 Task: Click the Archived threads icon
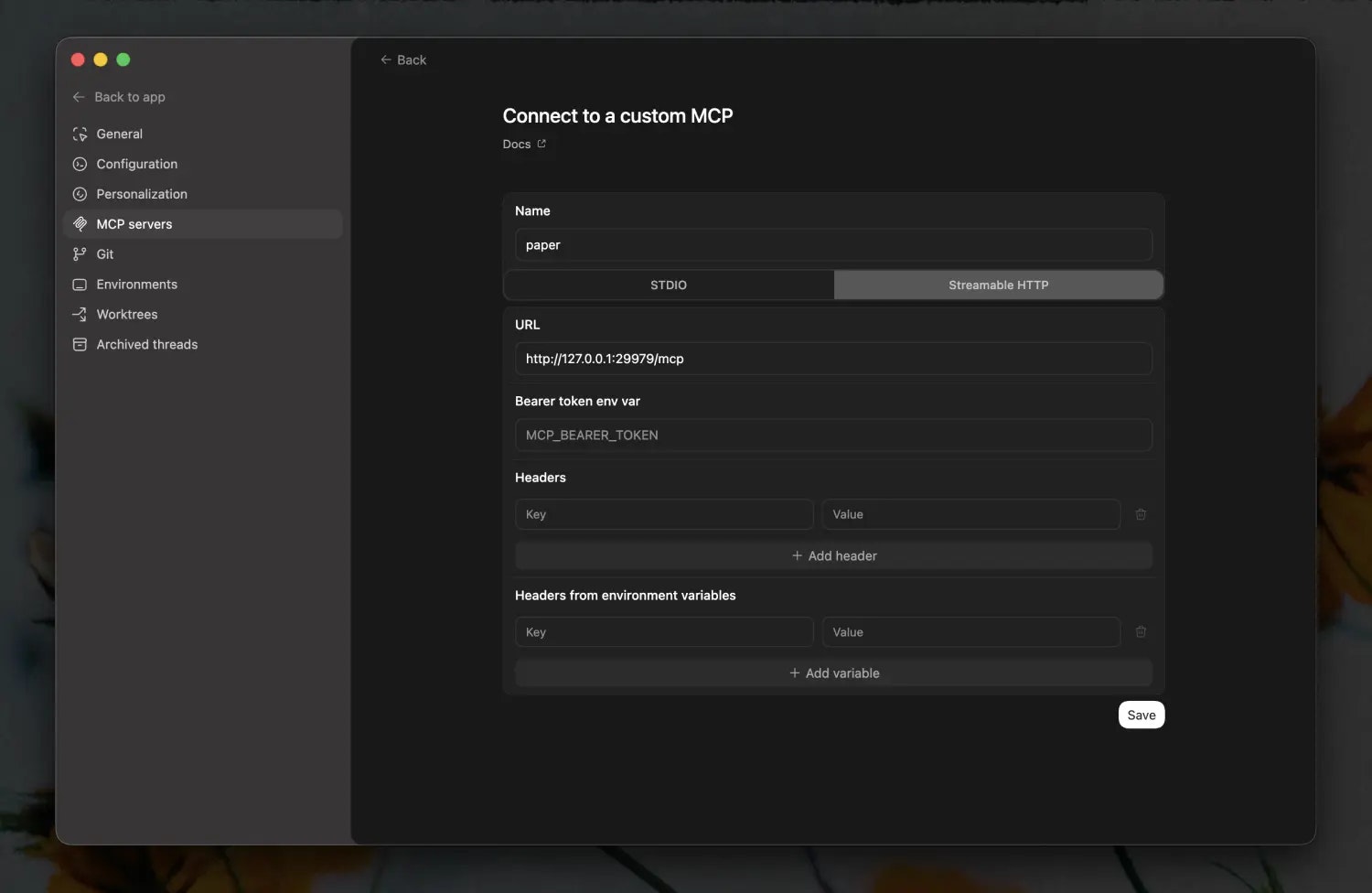pyautogui.click(x=80, y=344)
